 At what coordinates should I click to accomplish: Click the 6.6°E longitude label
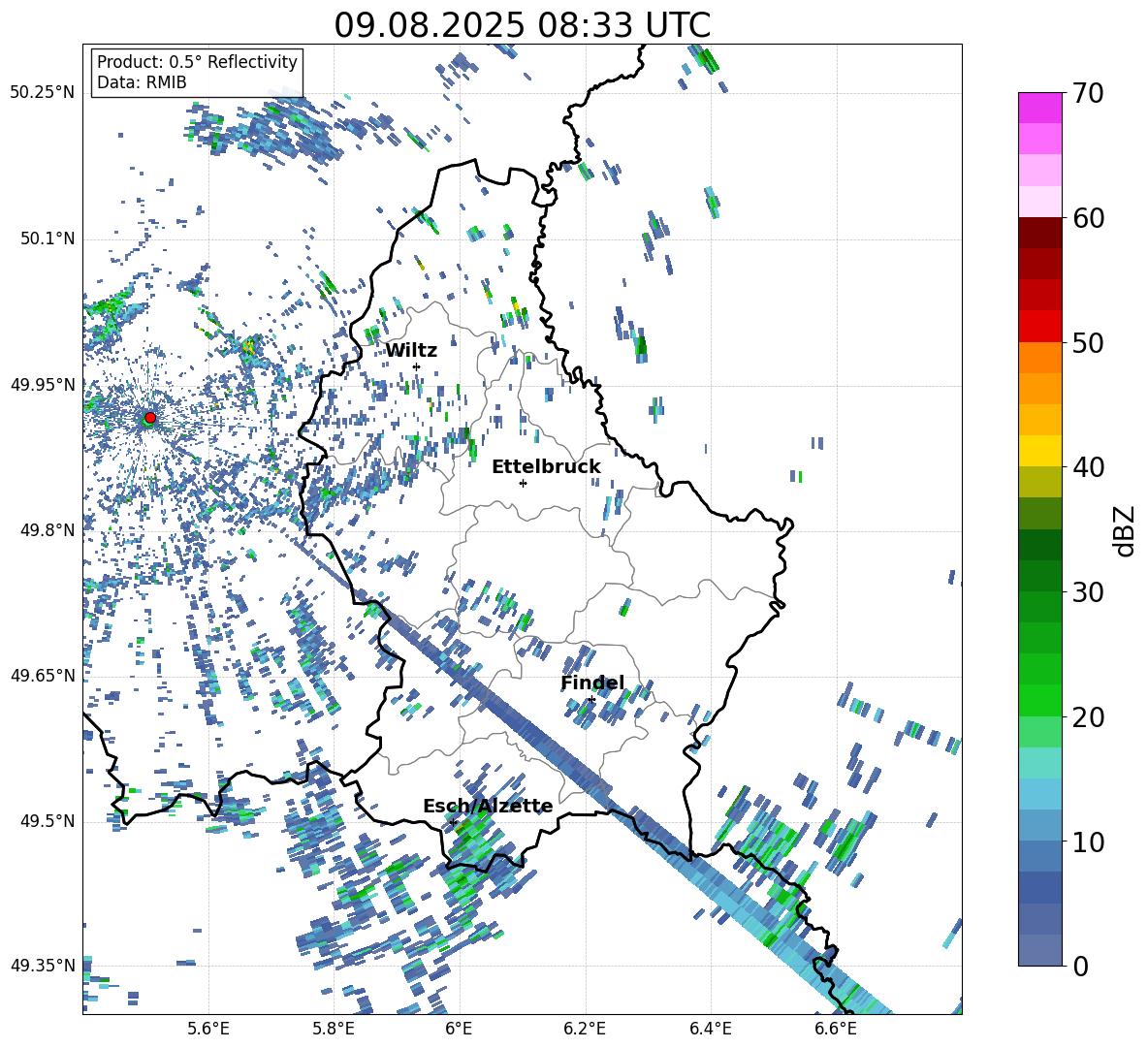[836, 1029]
